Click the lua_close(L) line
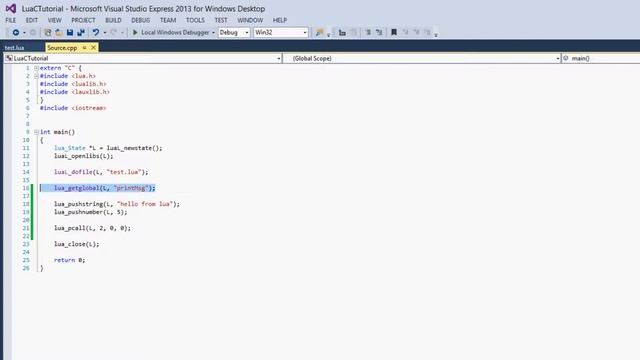Screen dimensions: 640x360 (76, 244)
